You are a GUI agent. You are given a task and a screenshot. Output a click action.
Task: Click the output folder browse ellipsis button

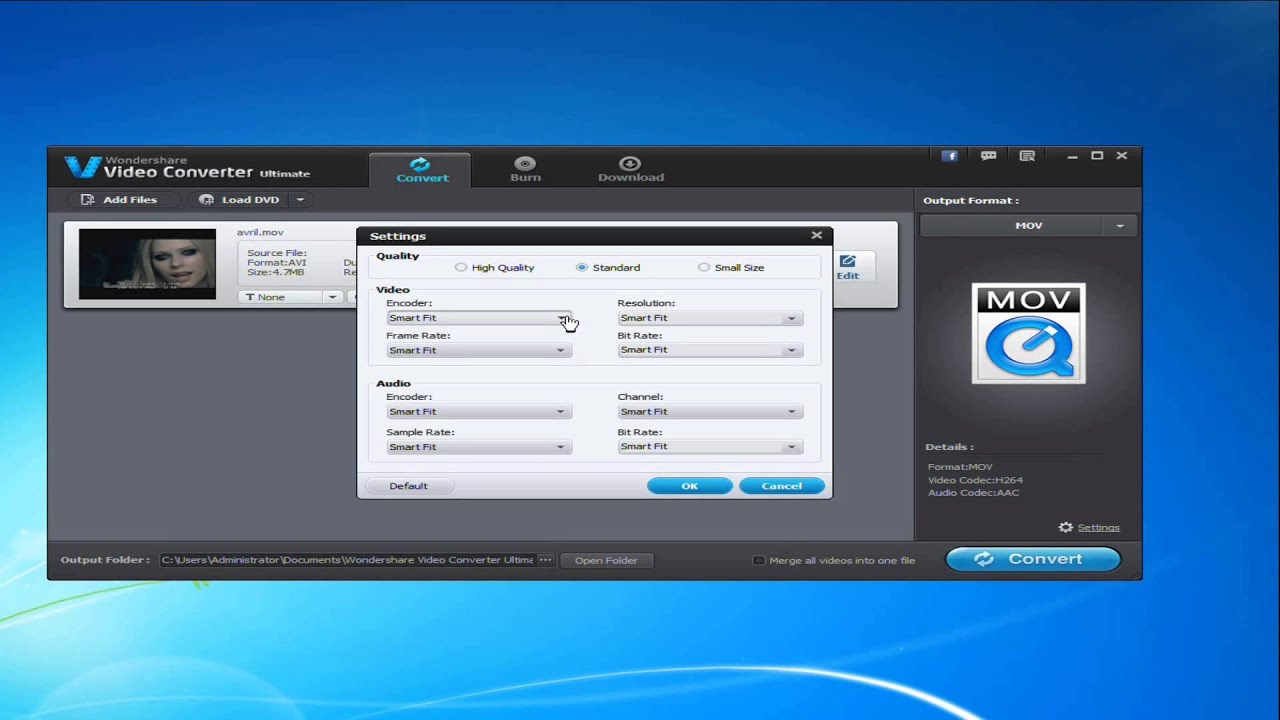(545, 560)
